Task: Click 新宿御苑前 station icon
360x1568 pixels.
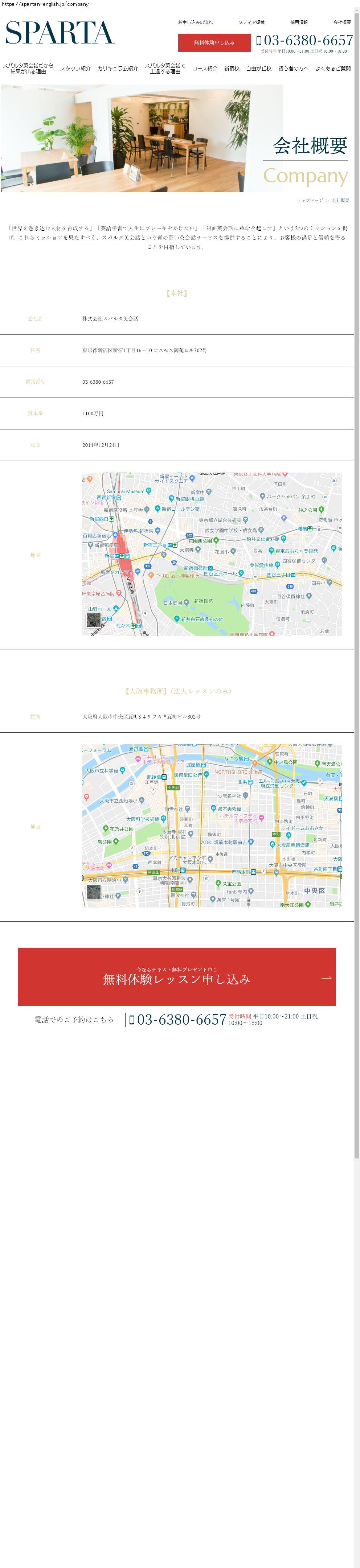Action: (x=210, y=568)
